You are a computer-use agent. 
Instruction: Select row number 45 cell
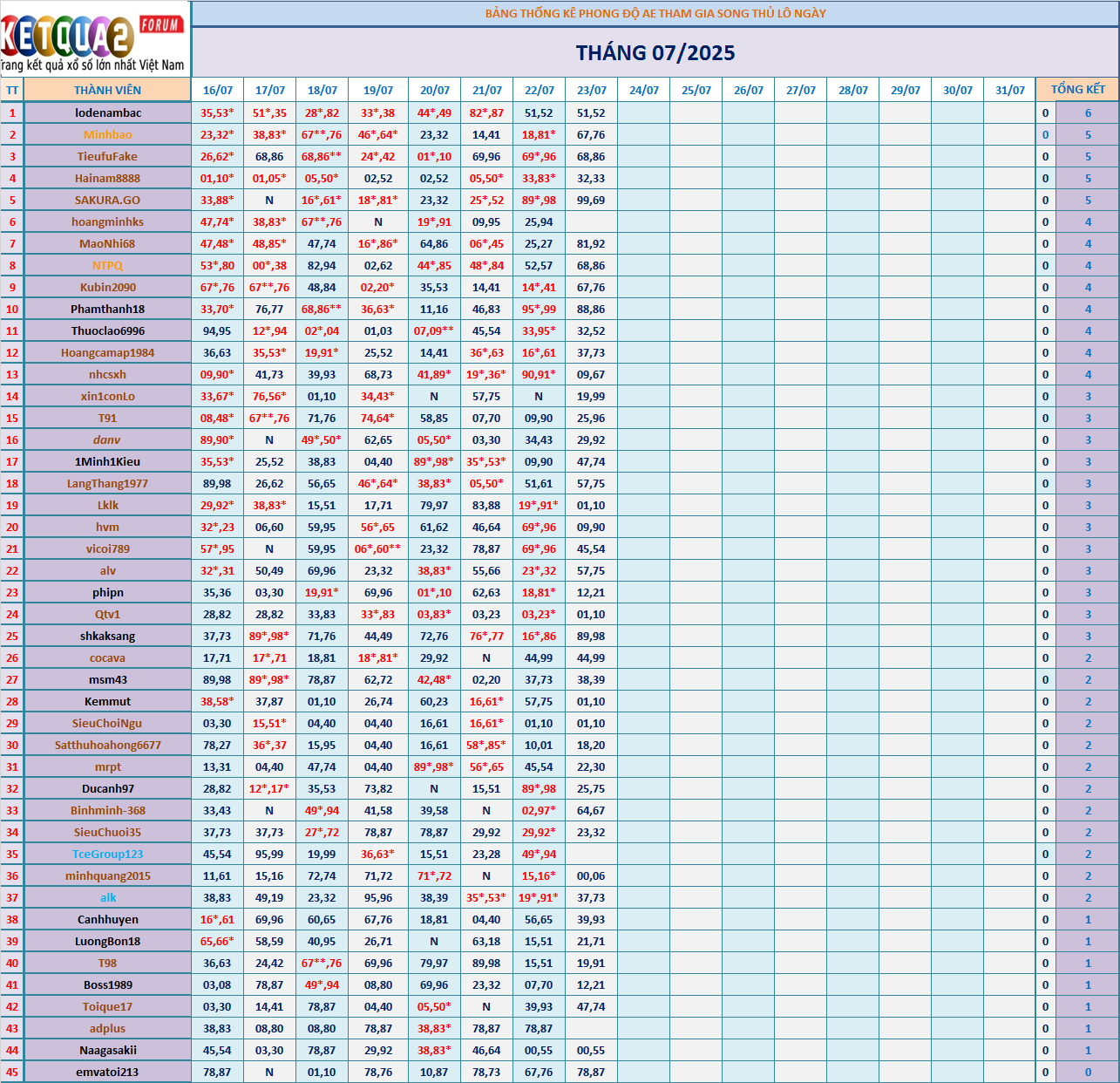(12, 1072)
